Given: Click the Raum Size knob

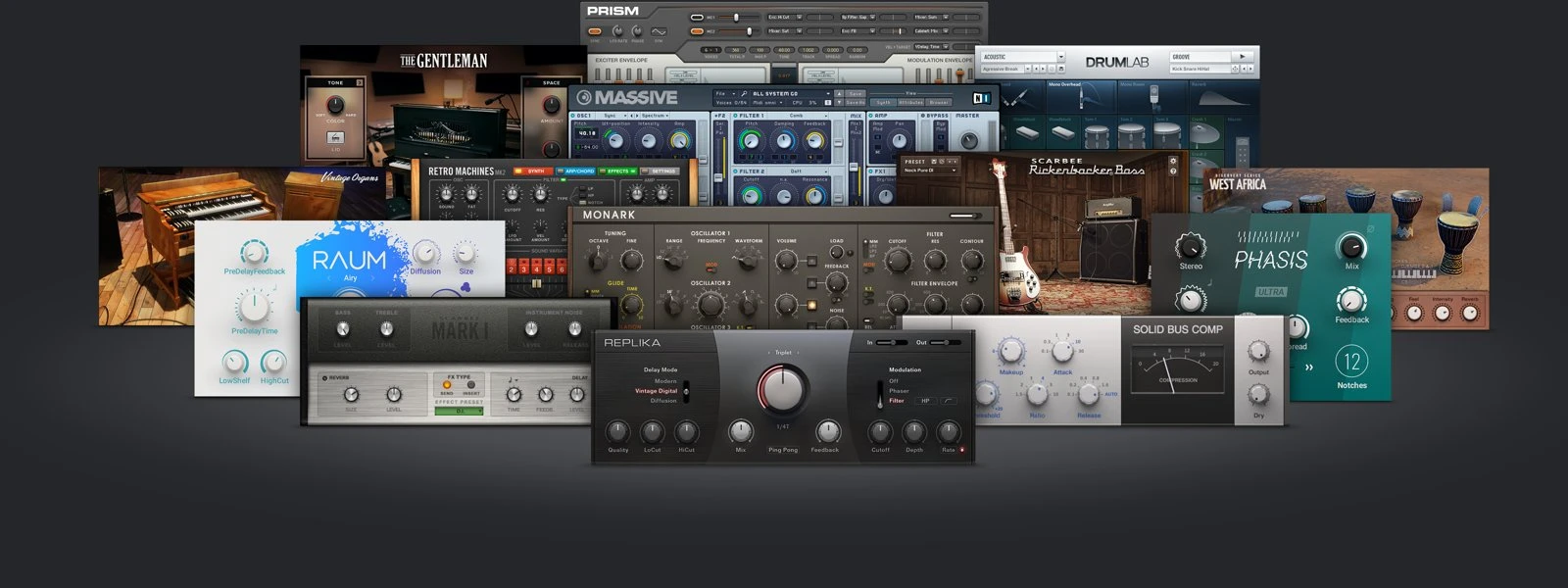Looking at the screenshot, I should pos(466,252).
